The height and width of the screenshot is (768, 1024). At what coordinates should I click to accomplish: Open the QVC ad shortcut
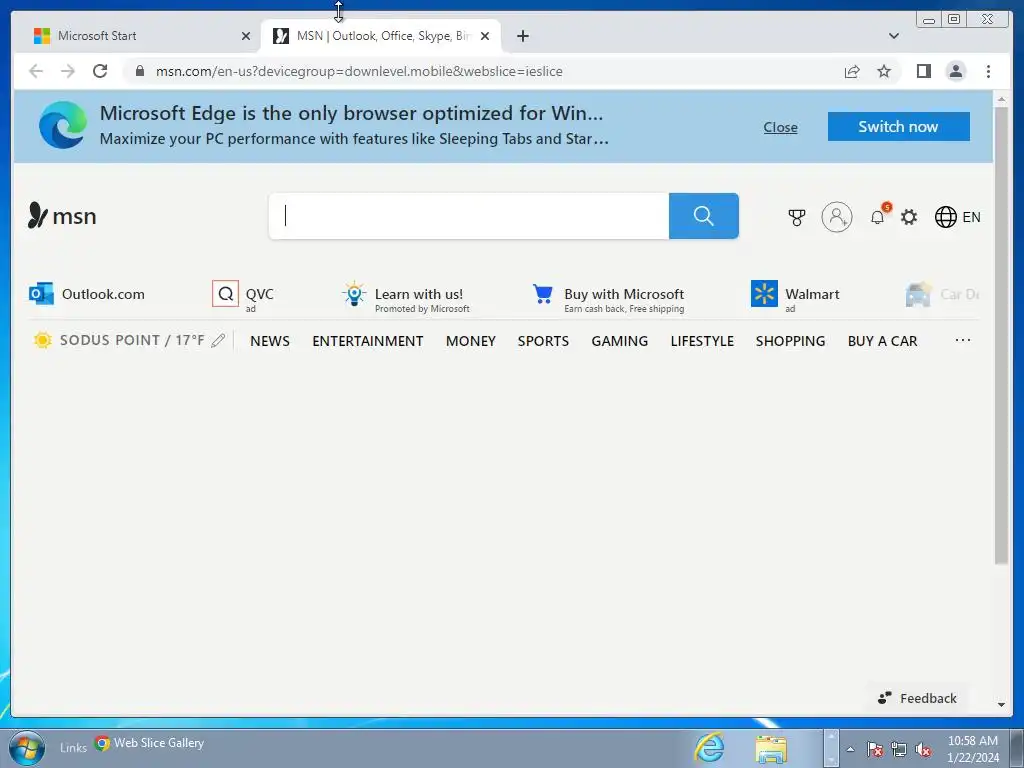pos(243,296)
